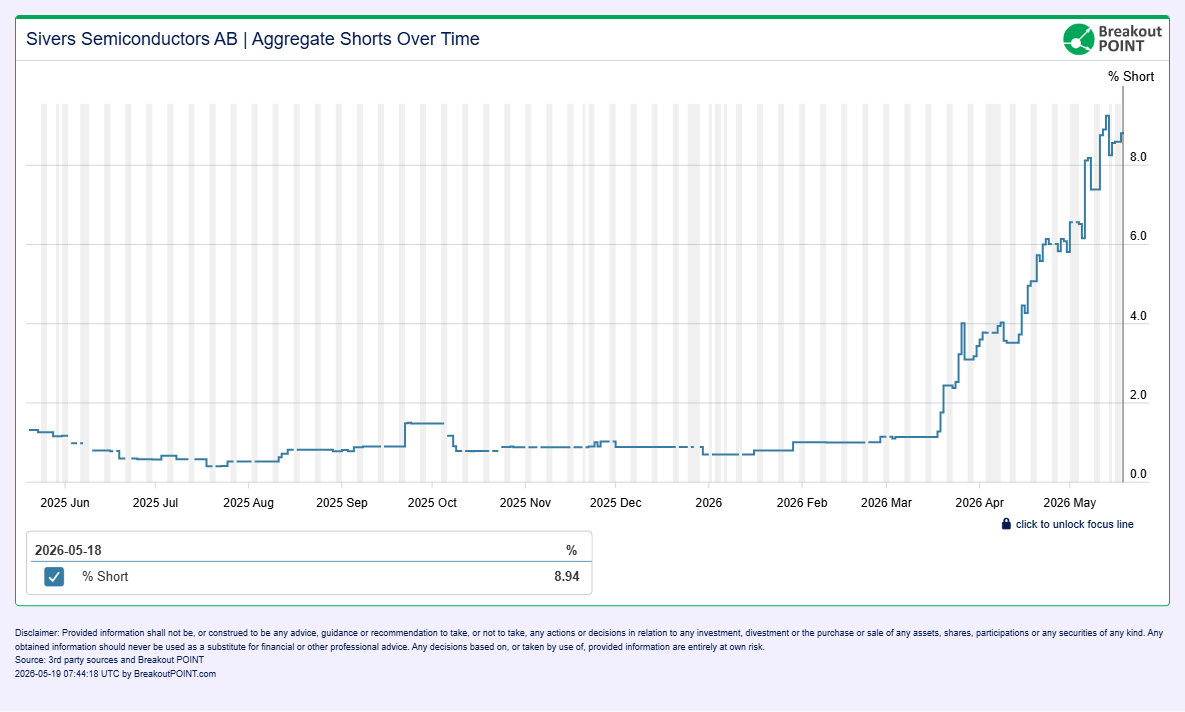Click the 2.0 y-axis label
Viewport: 1185px width, 712px height.
point(1138,395)
